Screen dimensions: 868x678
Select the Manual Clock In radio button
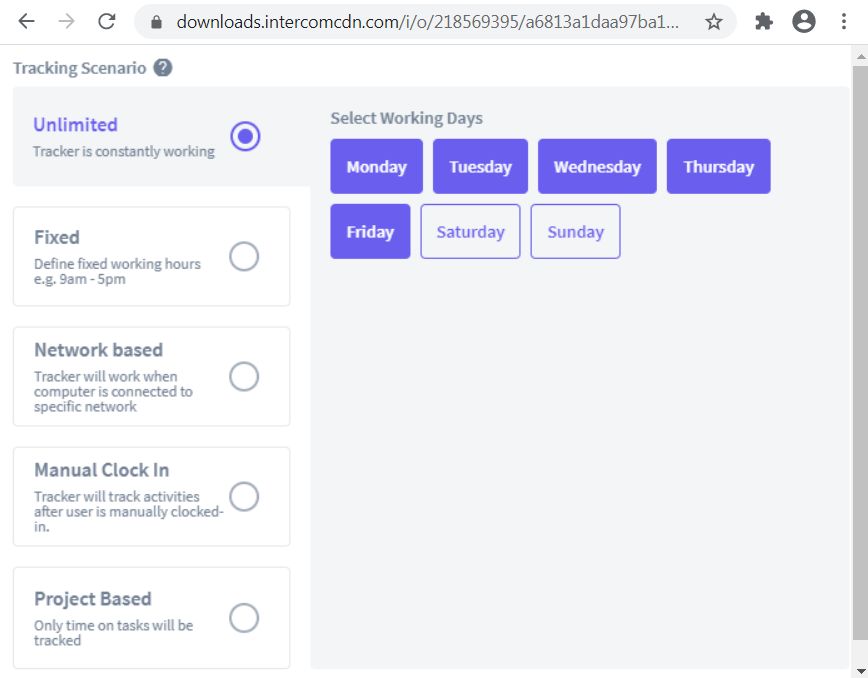pos(244,497)
